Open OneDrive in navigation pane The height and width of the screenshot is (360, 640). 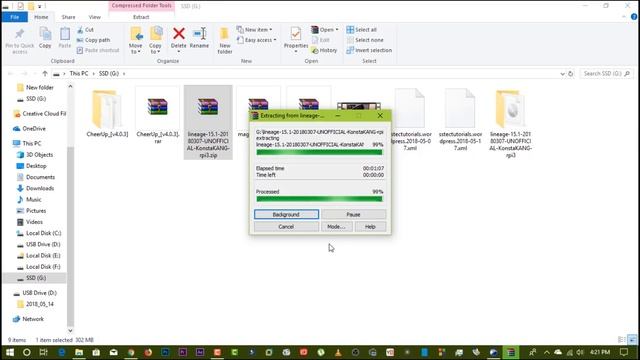(29, 129)
